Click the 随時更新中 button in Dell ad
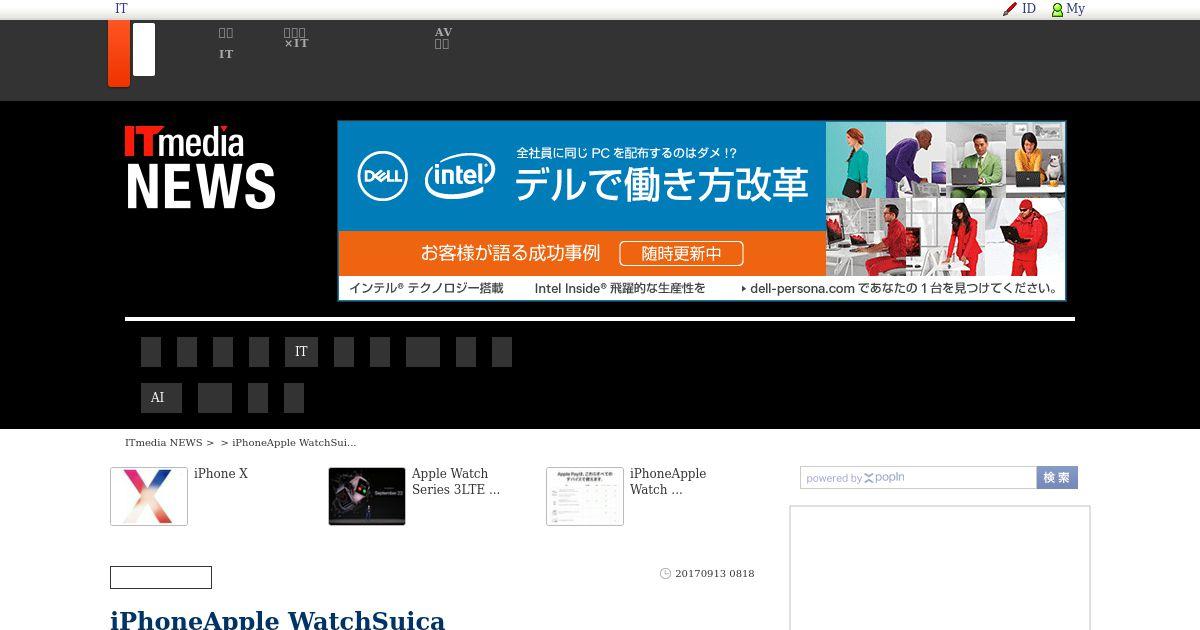The width and height of the screenshot is (1200, 630). pyautogui.click(x=682, y=253)
